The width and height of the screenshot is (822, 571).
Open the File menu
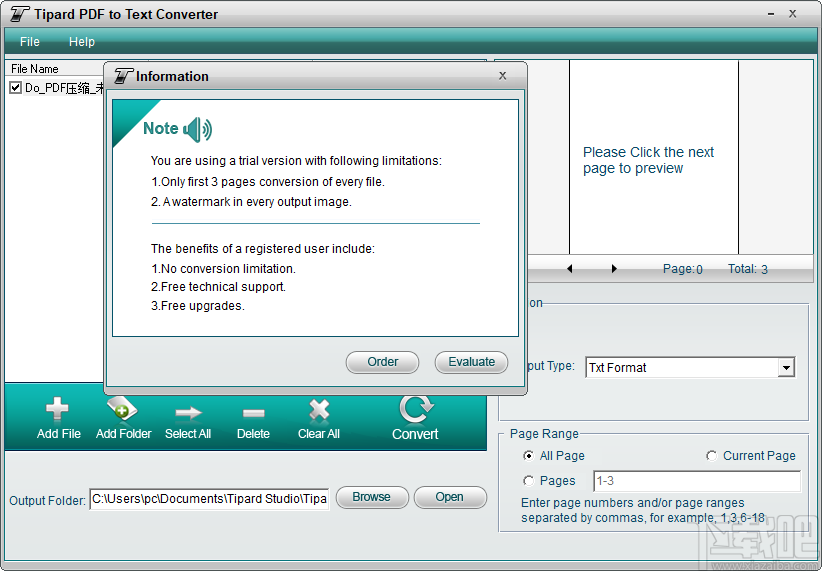29,41
